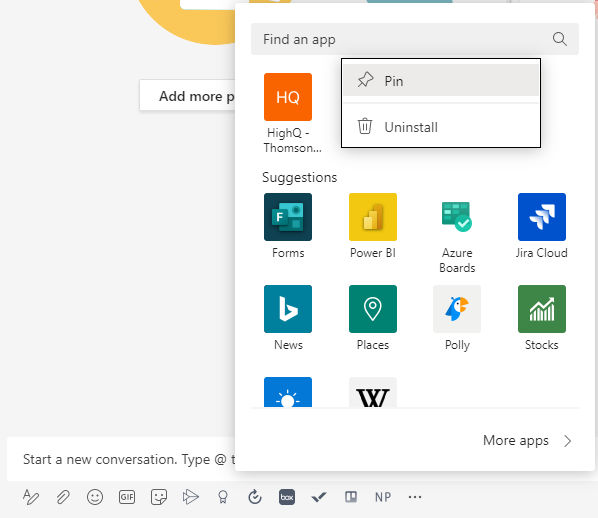Click the More apps link

coord(516,441)
